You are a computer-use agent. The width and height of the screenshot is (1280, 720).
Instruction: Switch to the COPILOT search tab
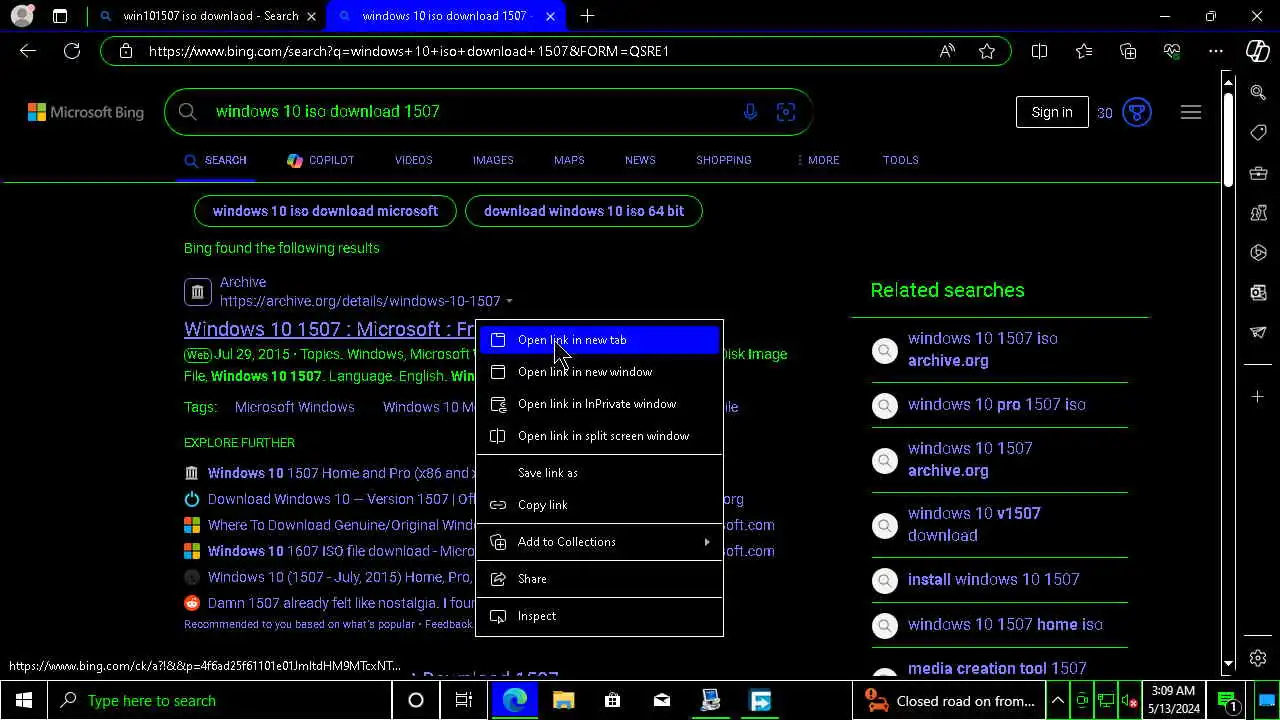[x=320, y=160]
